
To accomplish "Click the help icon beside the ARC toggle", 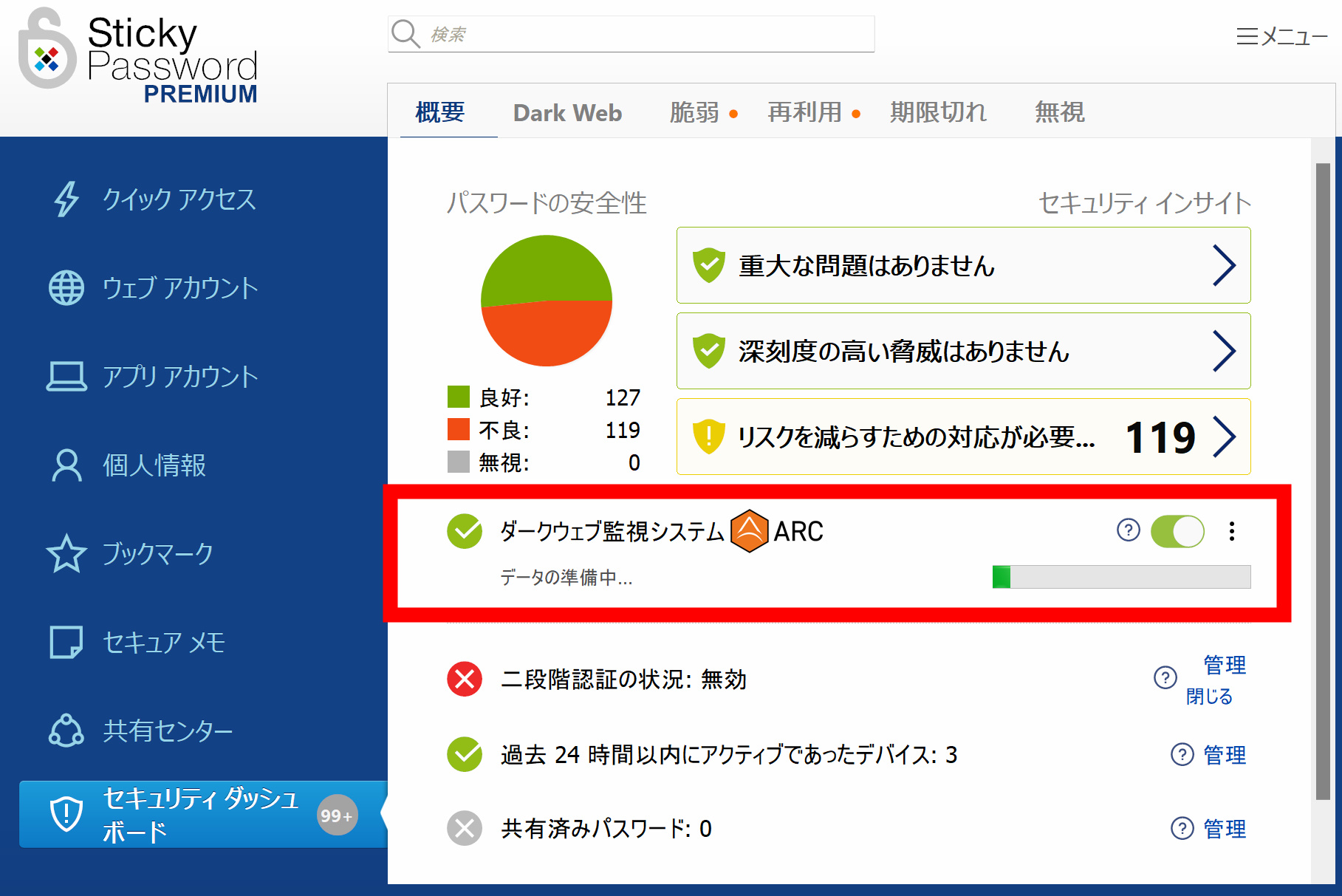I will [1128, 530].
